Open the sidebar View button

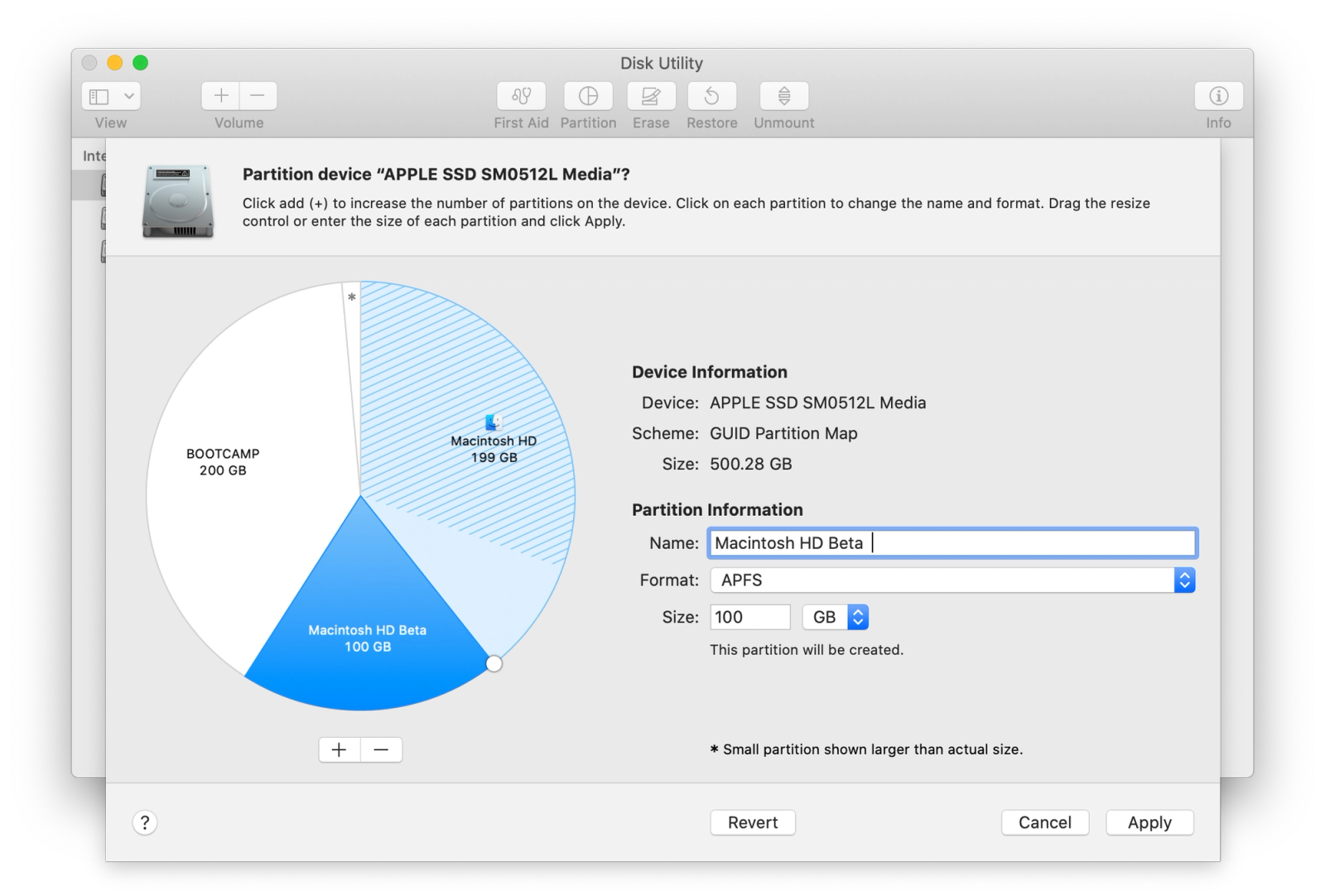point(99,96)
